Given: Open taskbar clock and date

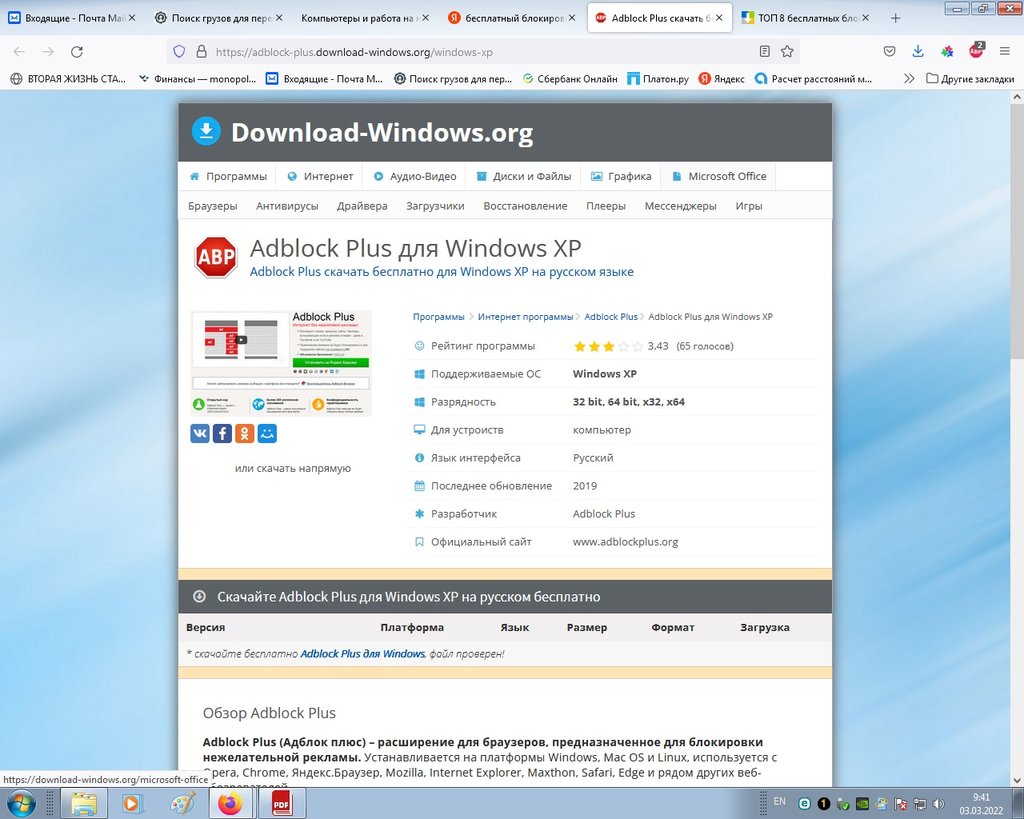Looking at the screenshot, I should click(x=981, y=804).
